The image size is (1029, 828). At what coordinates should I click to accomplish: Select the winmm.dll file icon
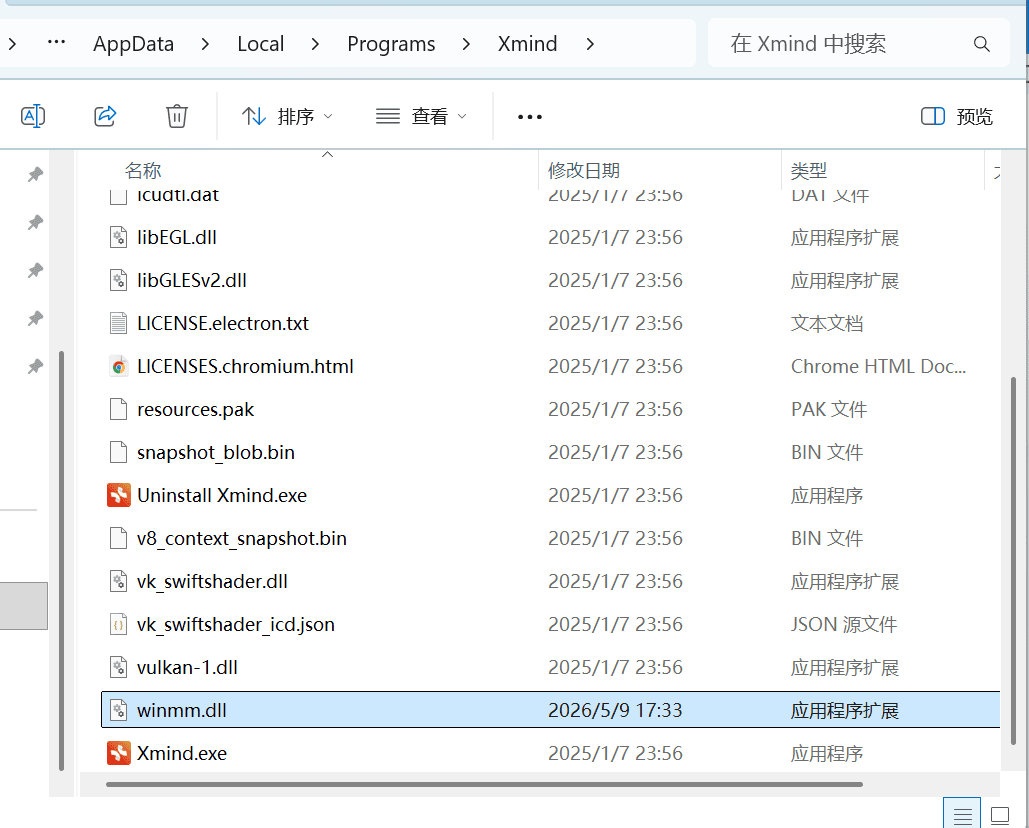tap(118, 710)
